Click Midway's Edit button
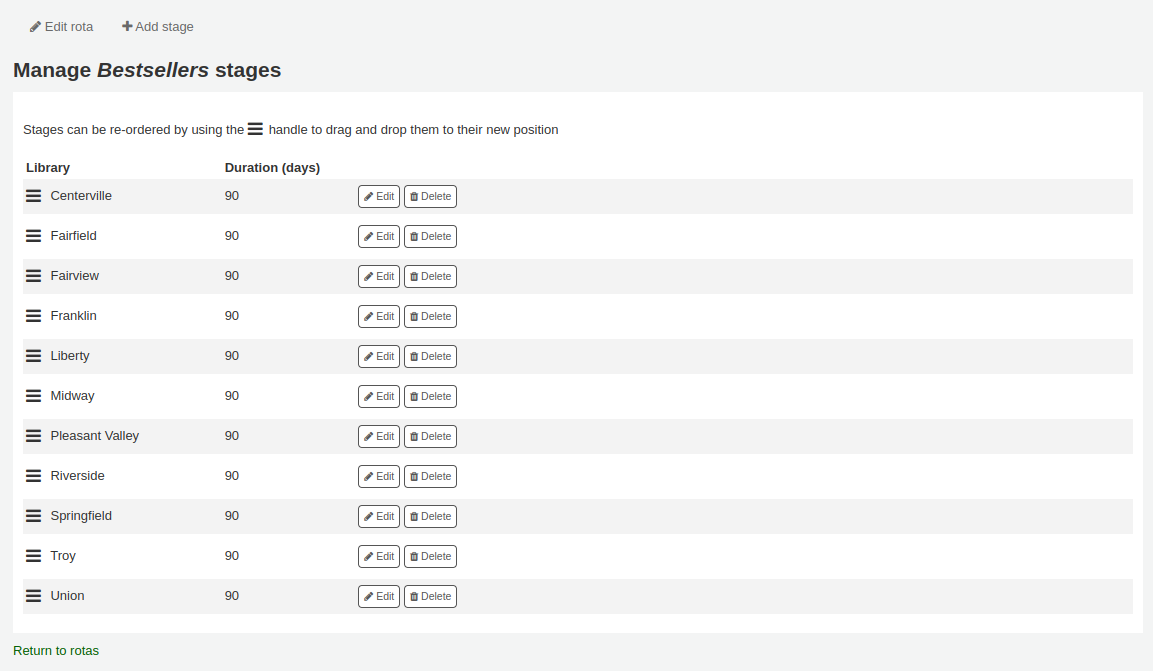The width and height of the screenshot is (1153, 671). (x=379, y=396)
